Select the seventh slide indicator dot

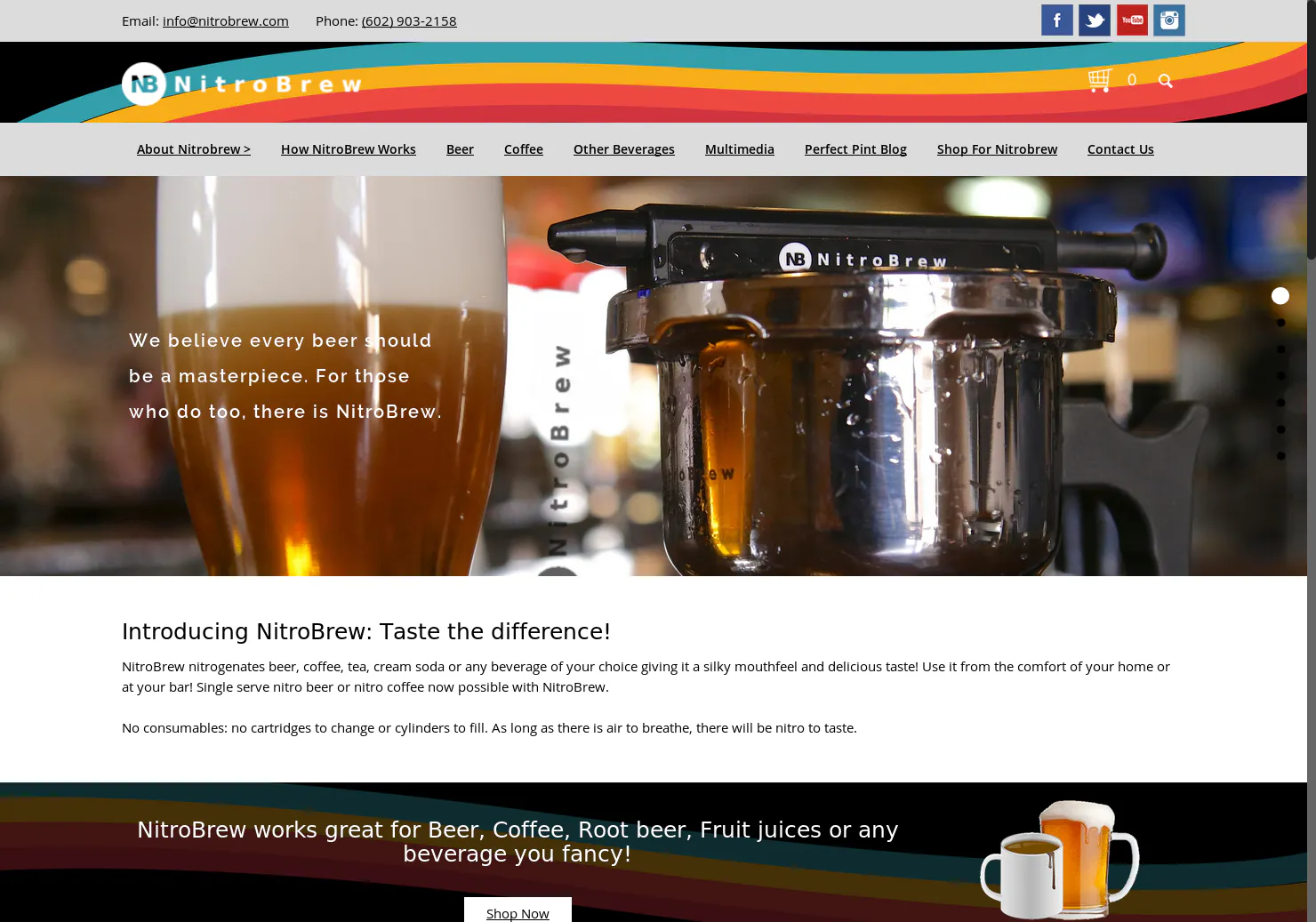(x=1280, y=456)
